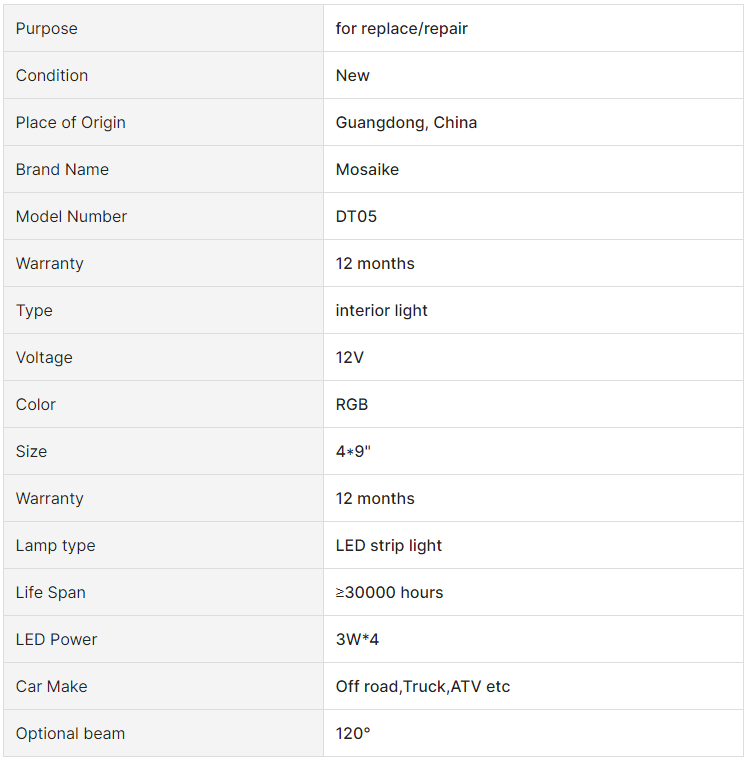Select the Voltage value '12V'

[x=349, y=358]
